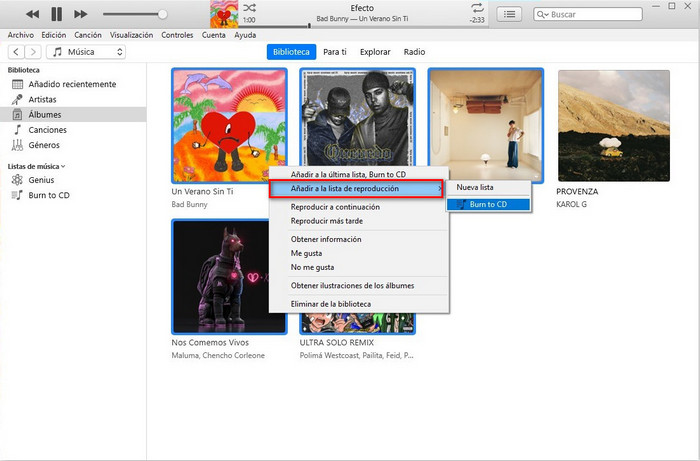Open Artistas in the sidebar

pyautogui.click(x=73, y=99)
